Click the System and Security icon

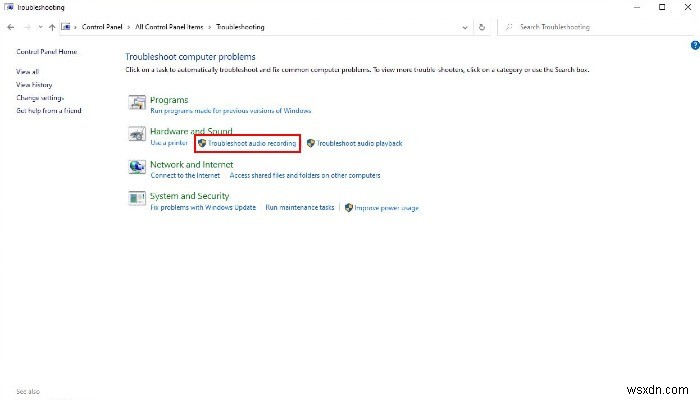click(x=137, y=198)
